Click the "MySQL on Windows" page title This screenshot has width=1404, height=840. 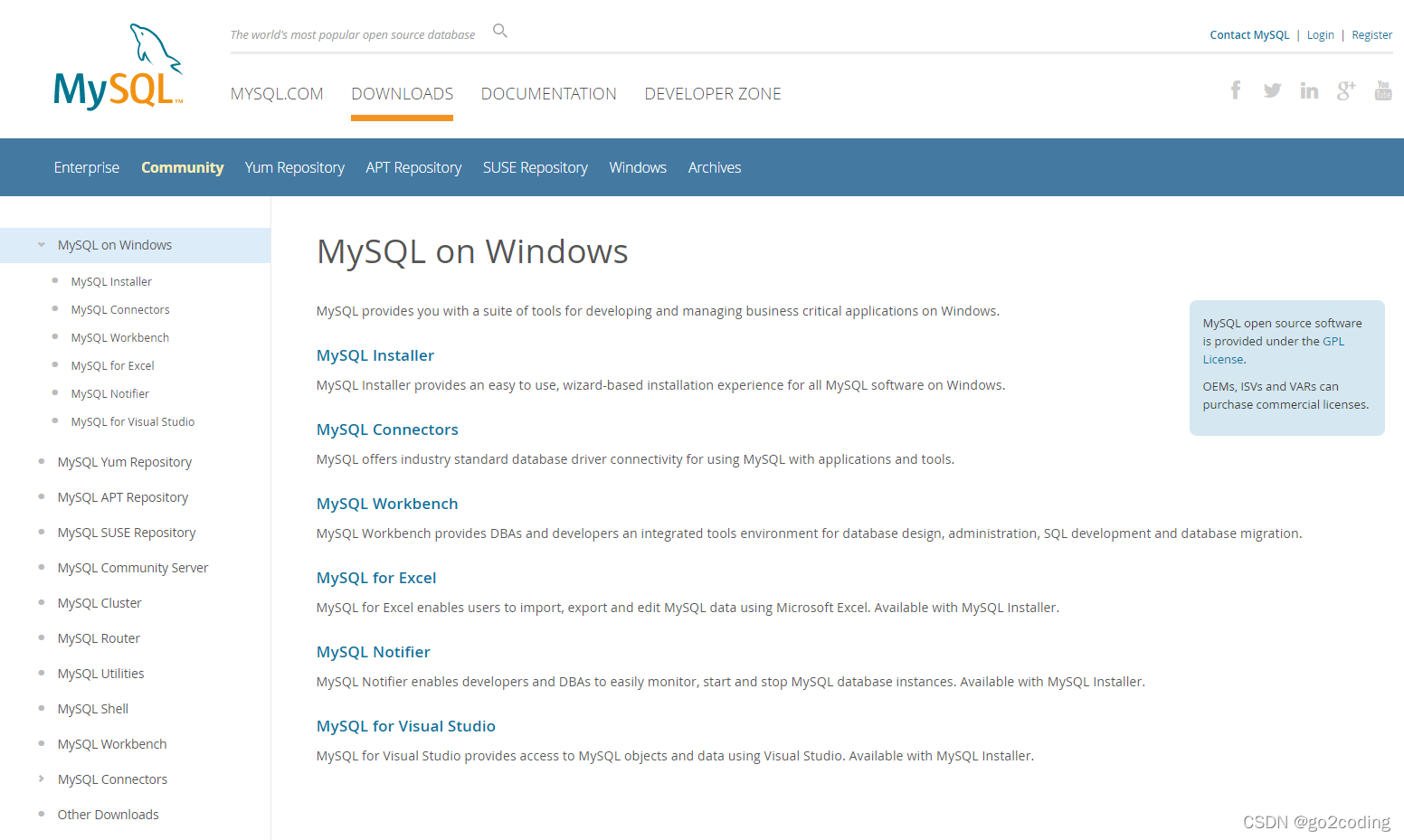[x=472, y=251]
